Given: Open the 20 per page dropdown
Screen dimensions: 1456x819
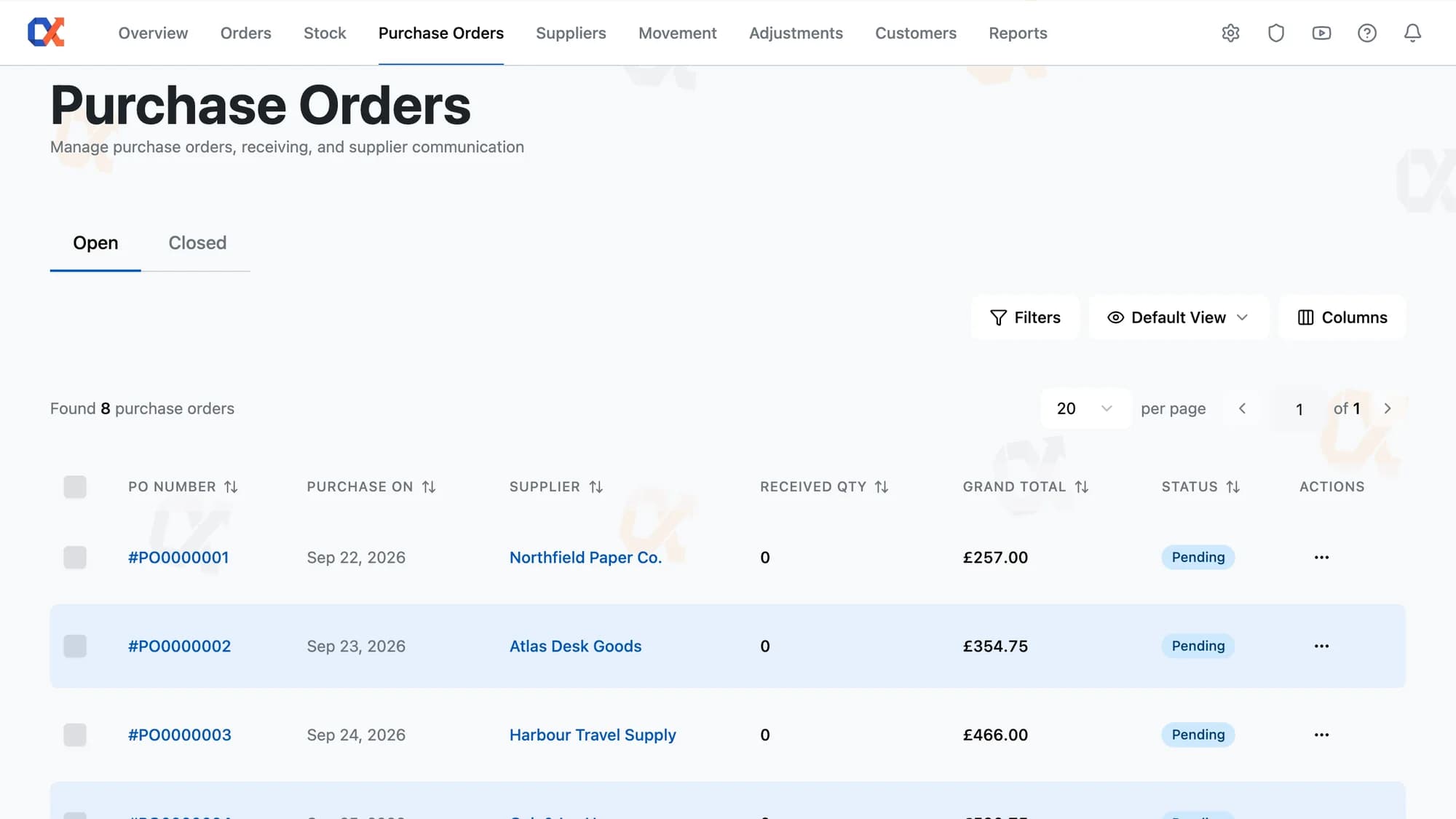Looking at the screenshot, I should (x=1085, y=408).
